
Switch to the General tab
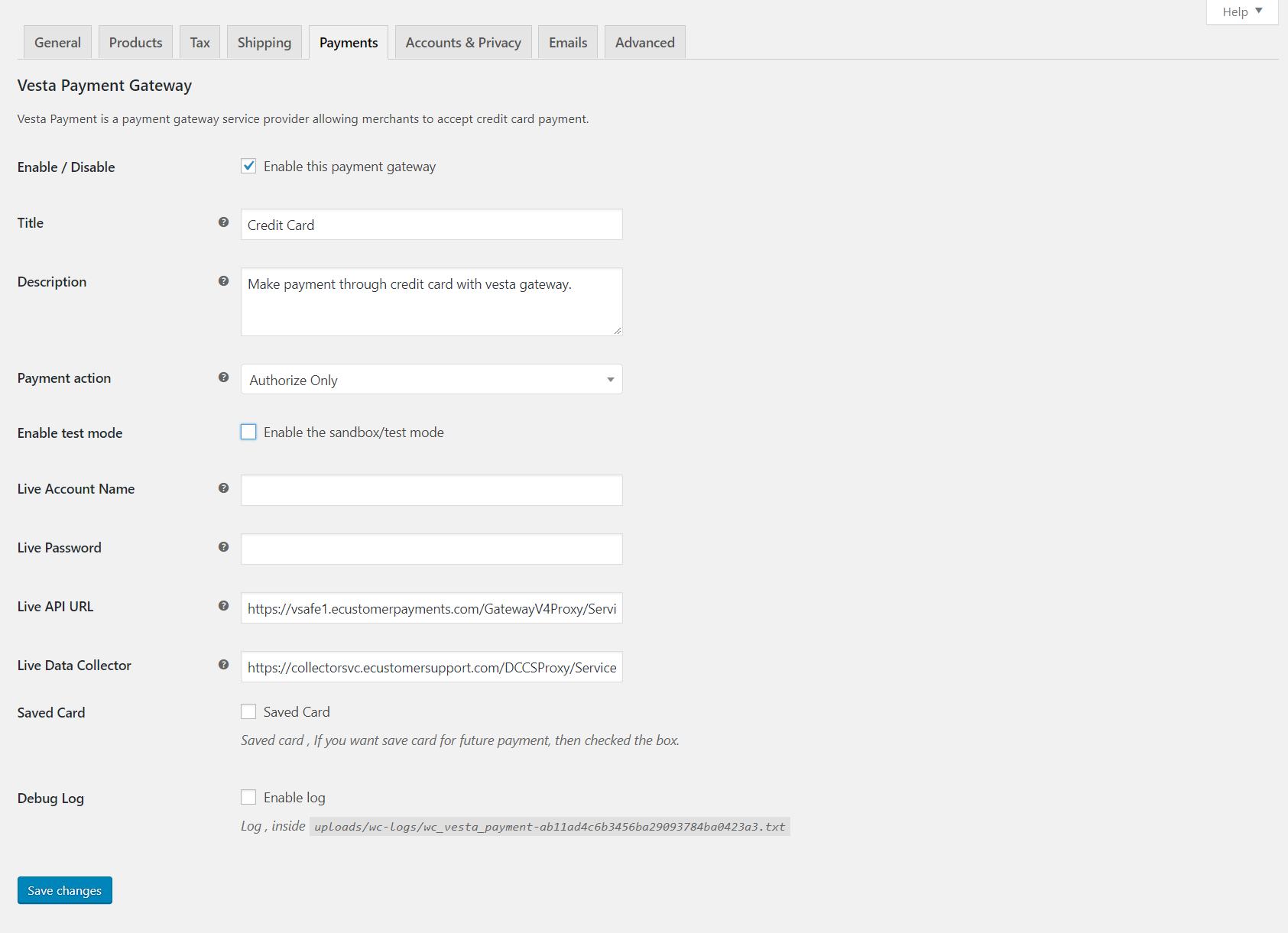click(57, 42)
